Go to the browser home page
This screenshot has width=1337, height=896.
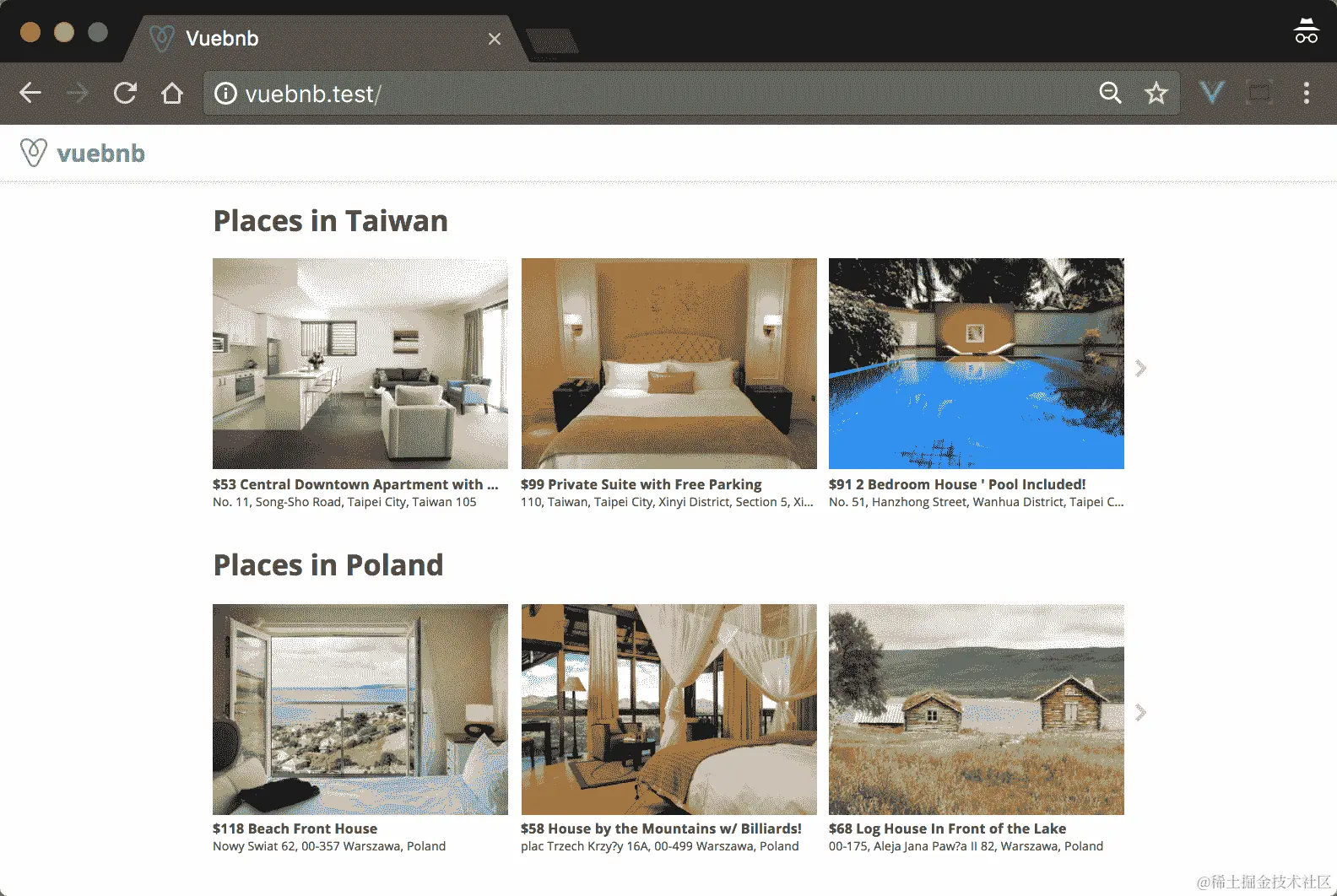pyautogui.click(x=172, y=93)
